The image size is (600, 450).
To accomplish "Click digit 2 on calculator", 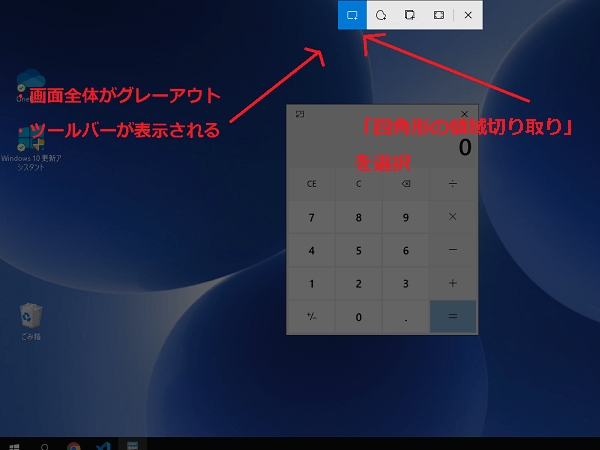I will click(359, 283).
